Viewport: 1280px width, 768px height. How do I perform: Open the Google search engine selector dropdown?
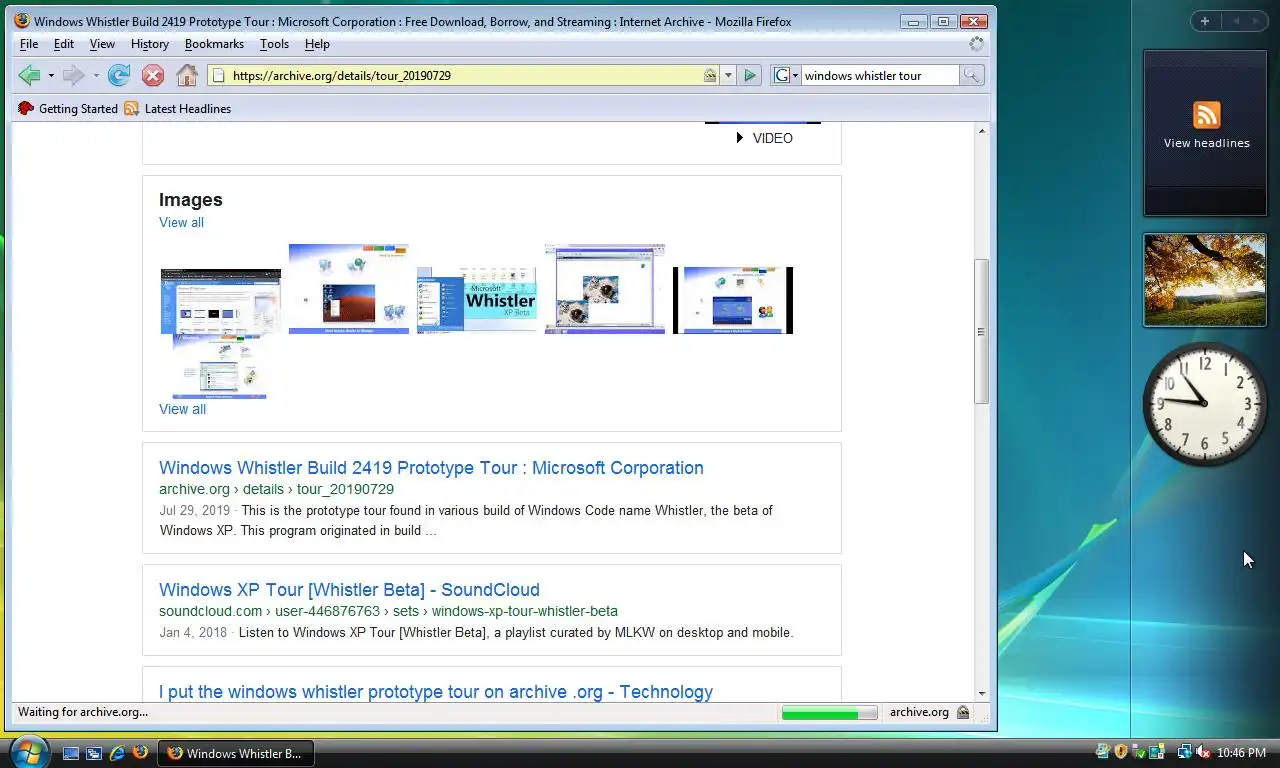tap(787, 75)
